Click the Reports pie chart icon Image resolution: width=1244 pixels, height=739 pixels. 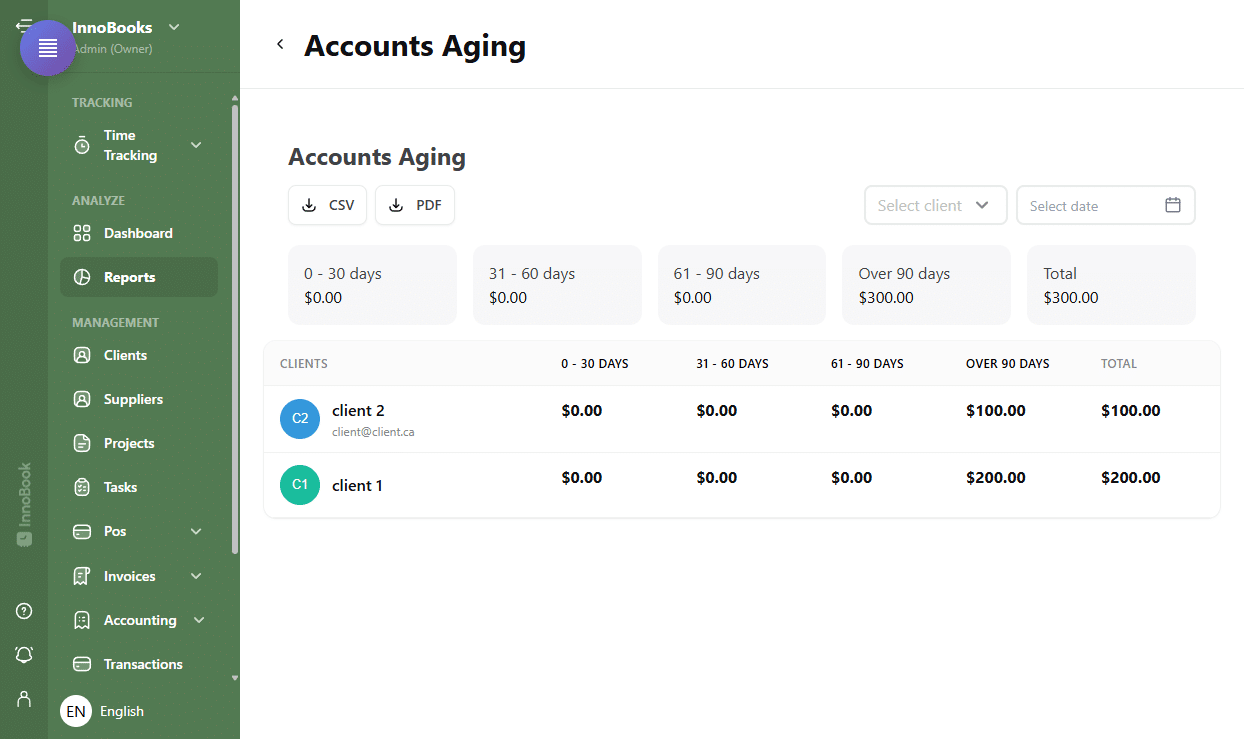pyautogui.click(x=82, y=277)
